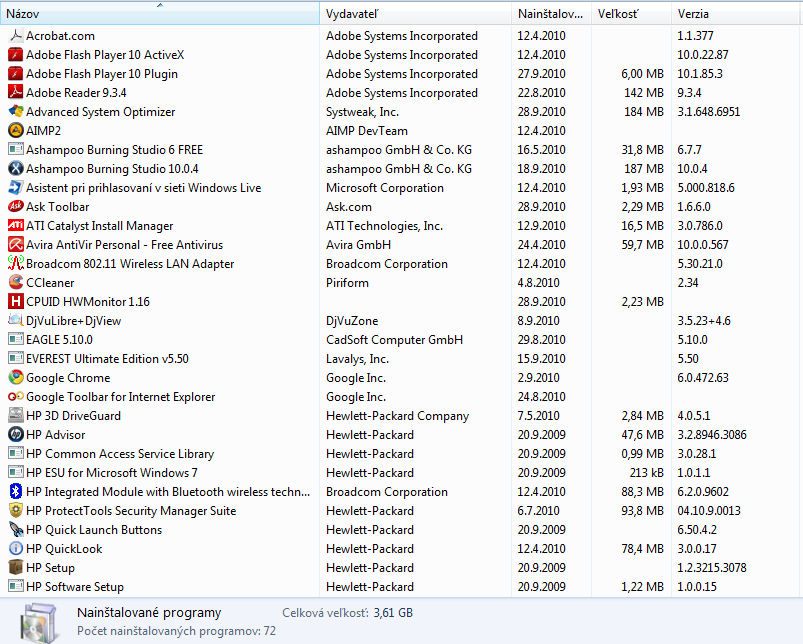Select the HP Advisor icon
Screen dimensions: 803x644
pyautogui.click(x=16, y=435)
